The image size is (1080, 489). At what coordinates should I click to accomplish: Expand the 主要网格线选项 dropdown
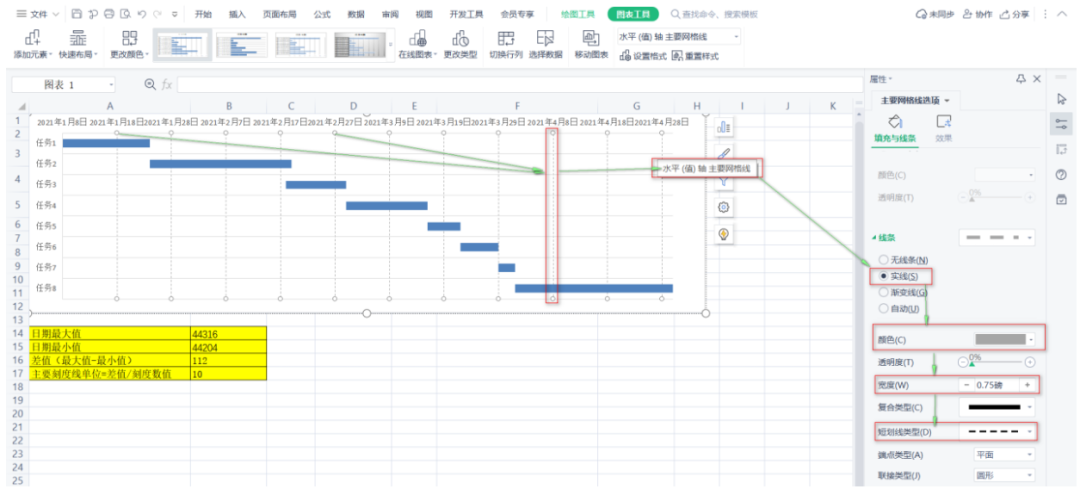coord(947,101)
